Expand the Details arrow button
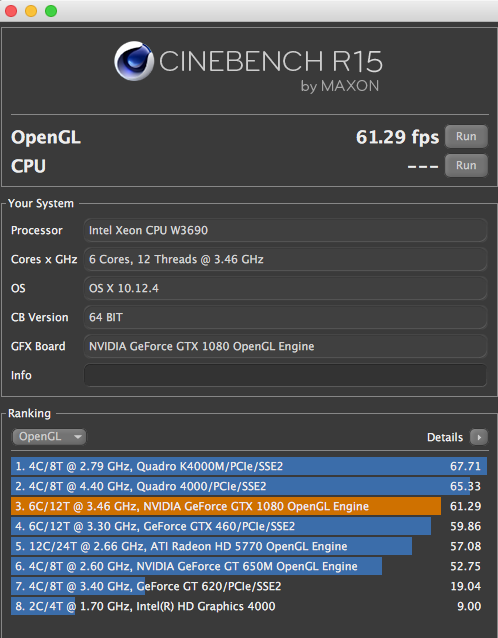The image size is (498, 638). point(479,437)
